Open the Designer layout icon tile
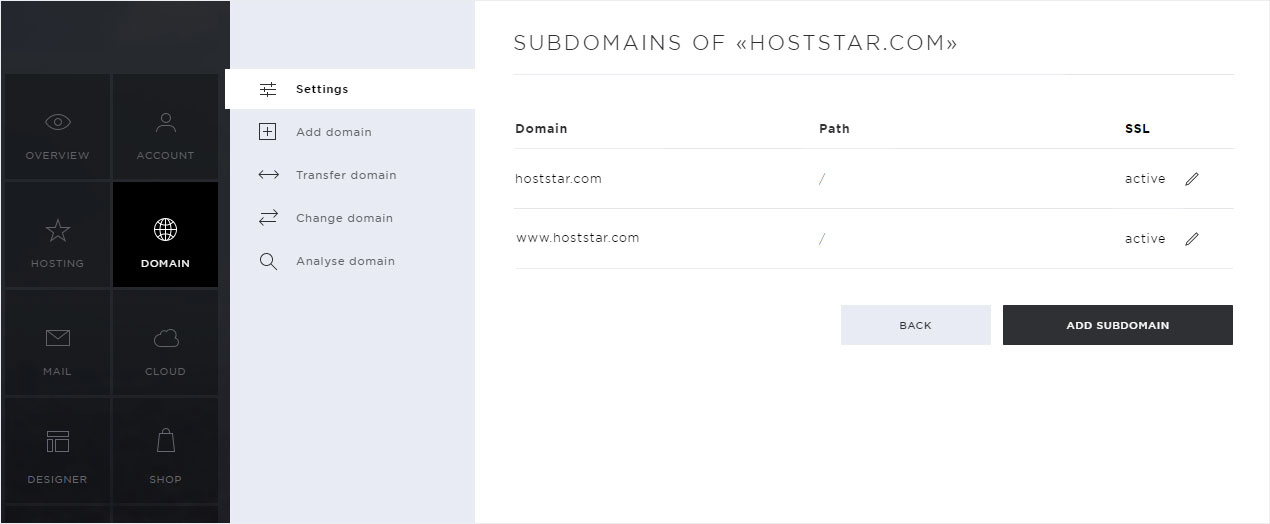The height and width of the screenshot is (524, 1270). click(x=57, y=450)
